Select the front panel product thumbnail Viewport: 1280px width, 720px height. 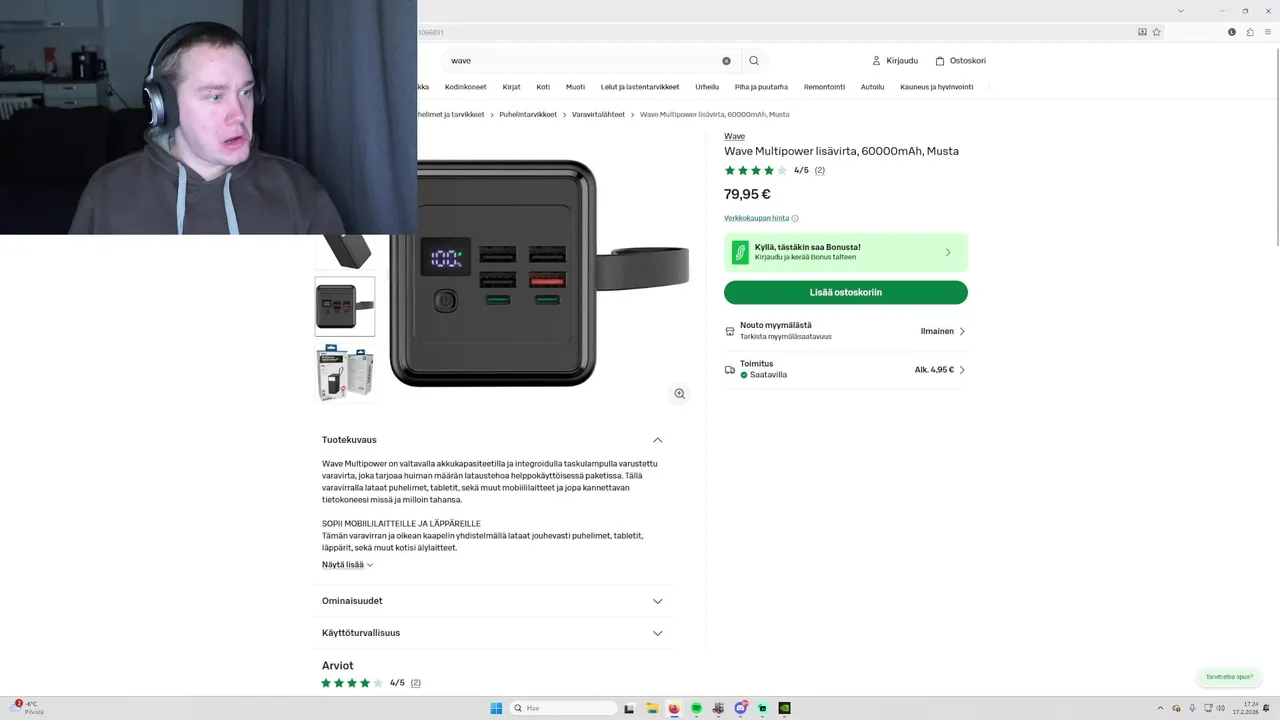[345, 307]
